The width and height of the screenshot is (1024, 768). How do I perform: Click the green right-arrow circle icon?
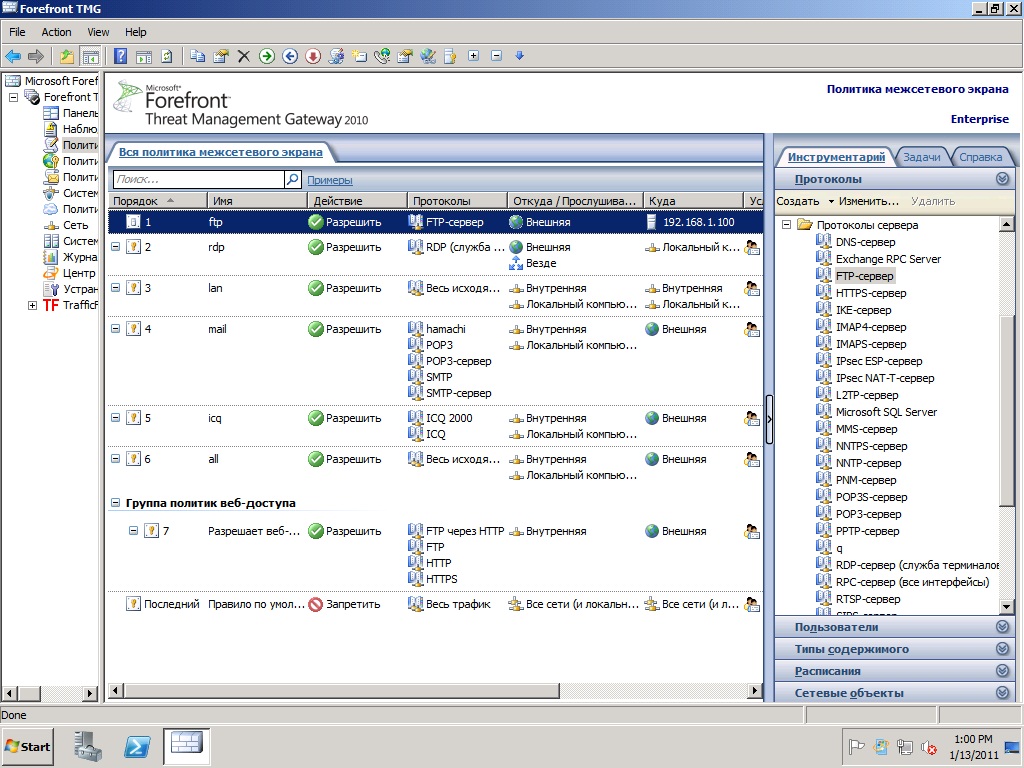click(x=266, y=57)
